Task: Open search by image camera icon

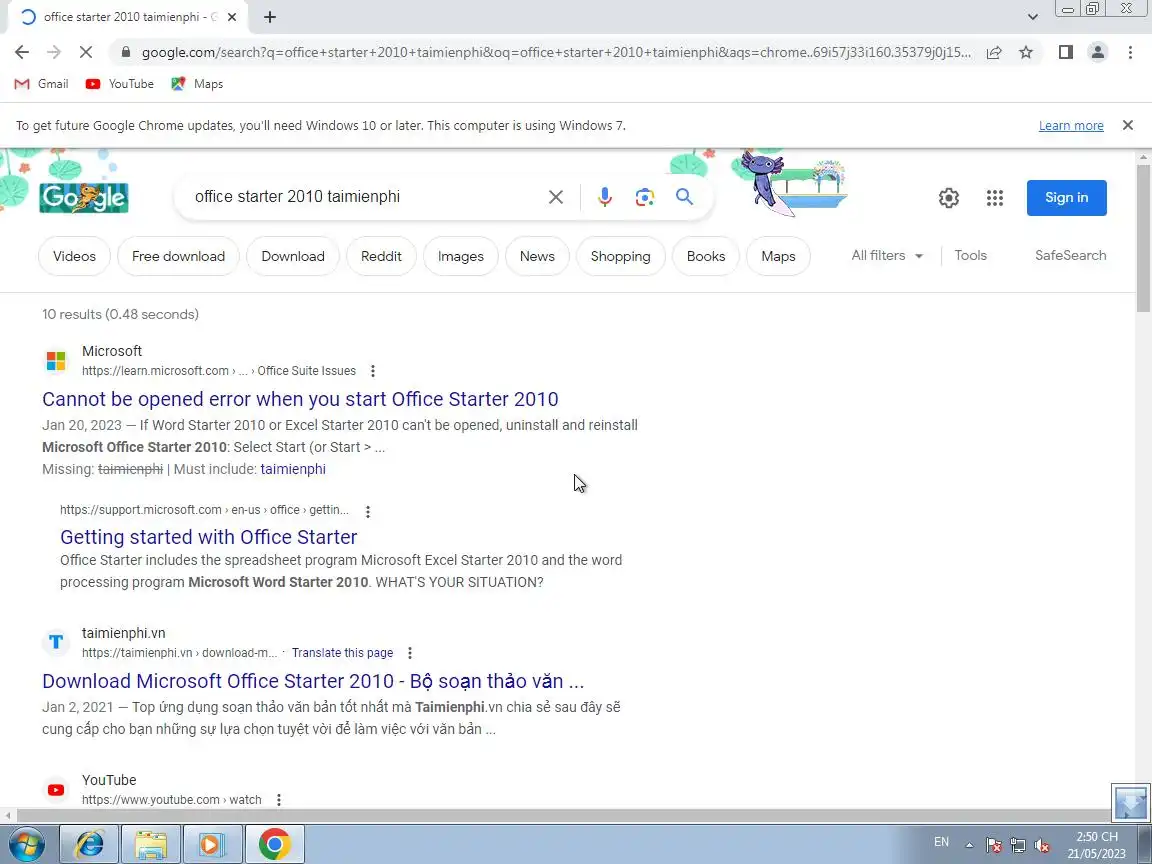Action: (644, 197)
